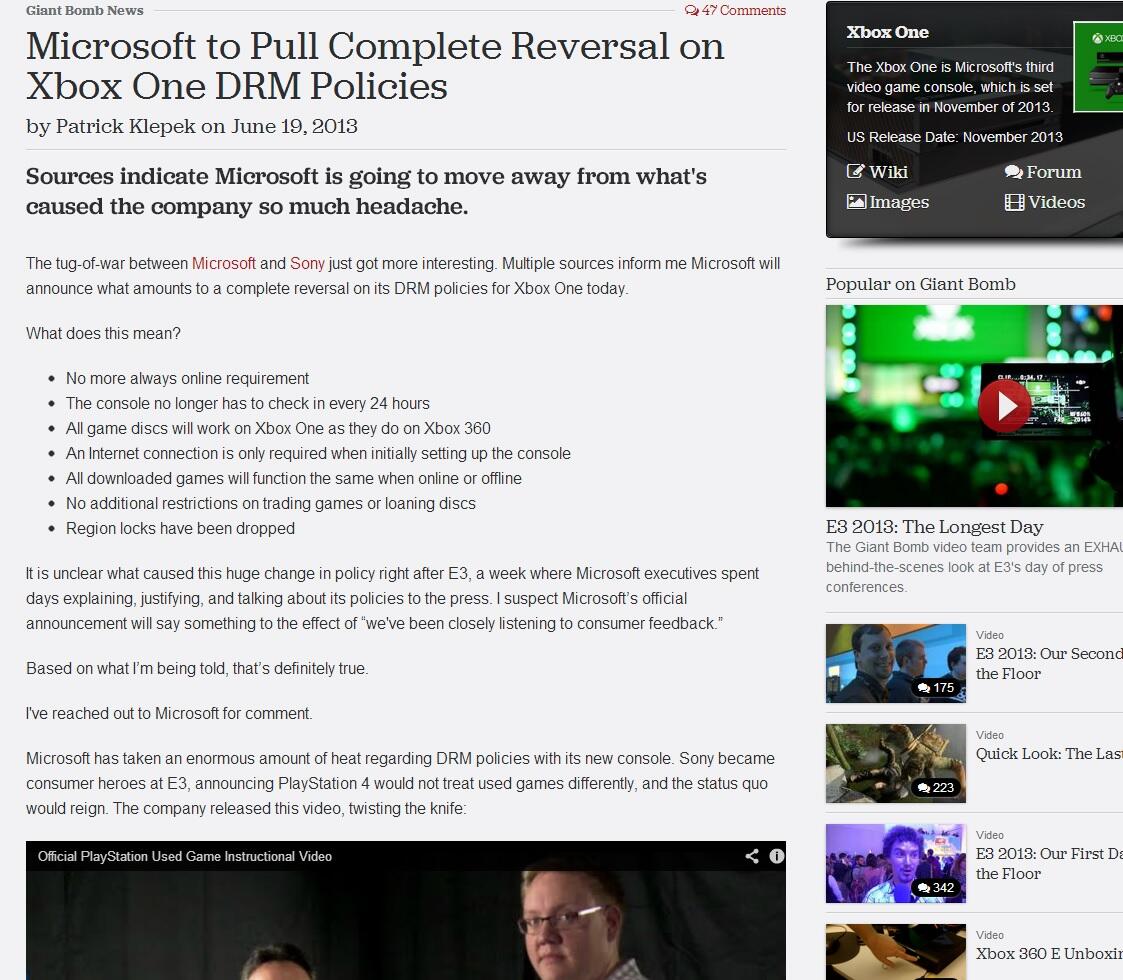Open the 47 Comments link
This screenshot has height=980, width=1123.
736,10
